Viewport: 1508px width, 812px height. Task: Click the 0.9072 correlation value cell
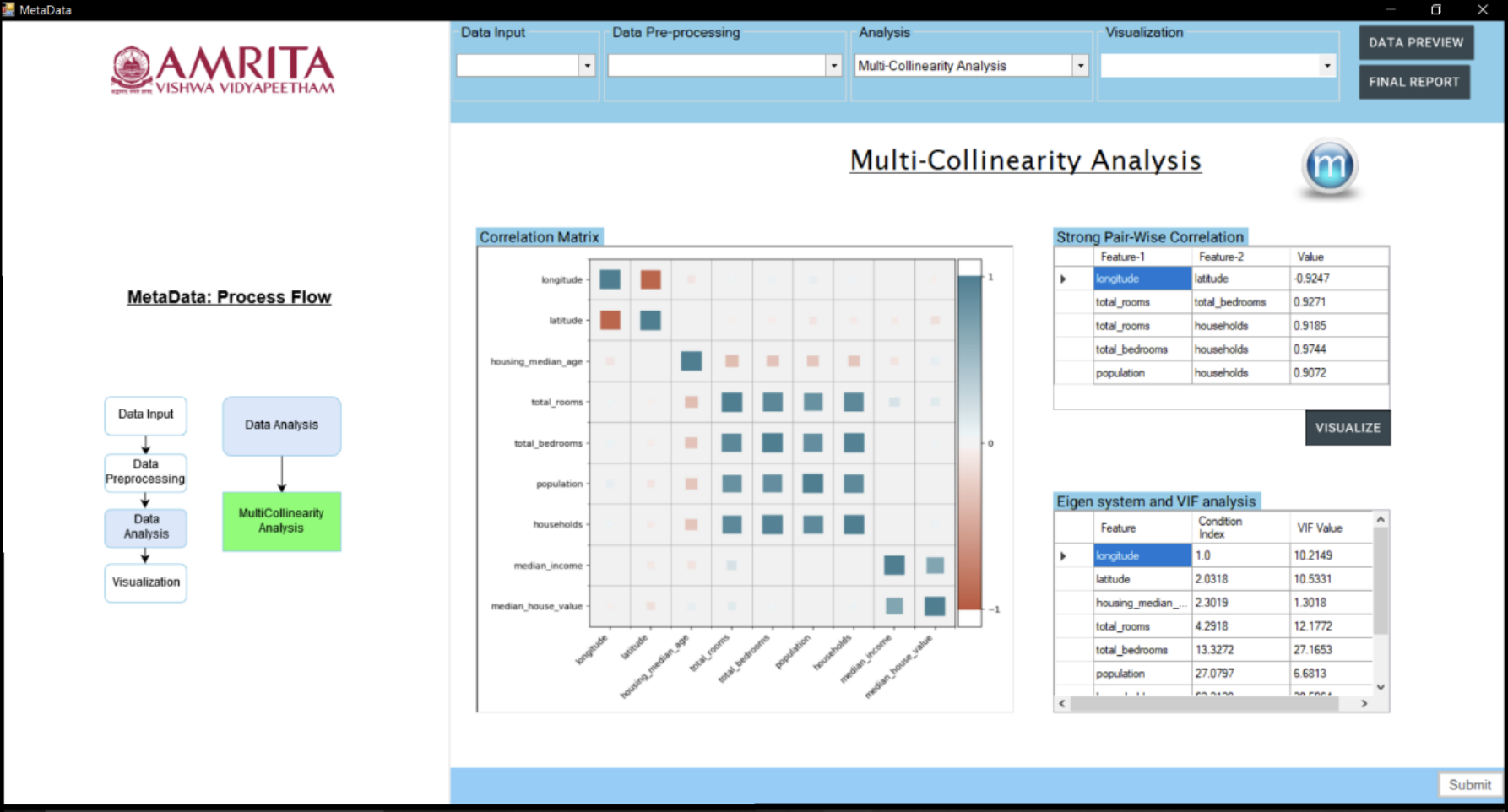tap(1338, 373)
